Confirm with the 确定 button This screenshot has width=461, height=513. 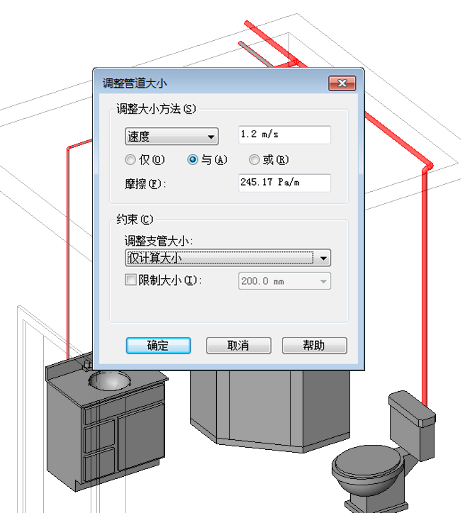(x=158, y=345)
